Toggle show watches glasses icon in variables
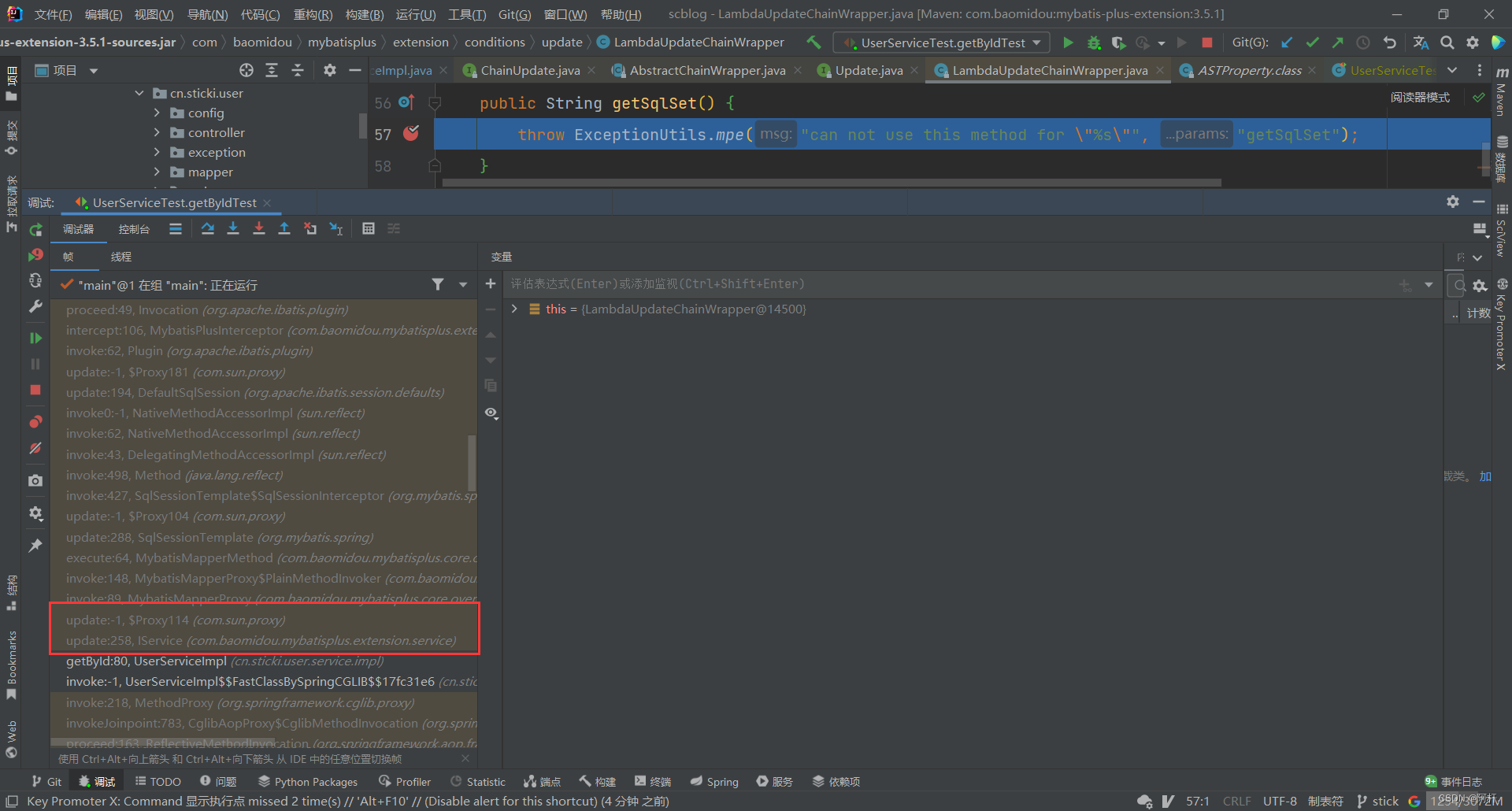The height and width of the screenshot is (811, 1512). [491, 413]
